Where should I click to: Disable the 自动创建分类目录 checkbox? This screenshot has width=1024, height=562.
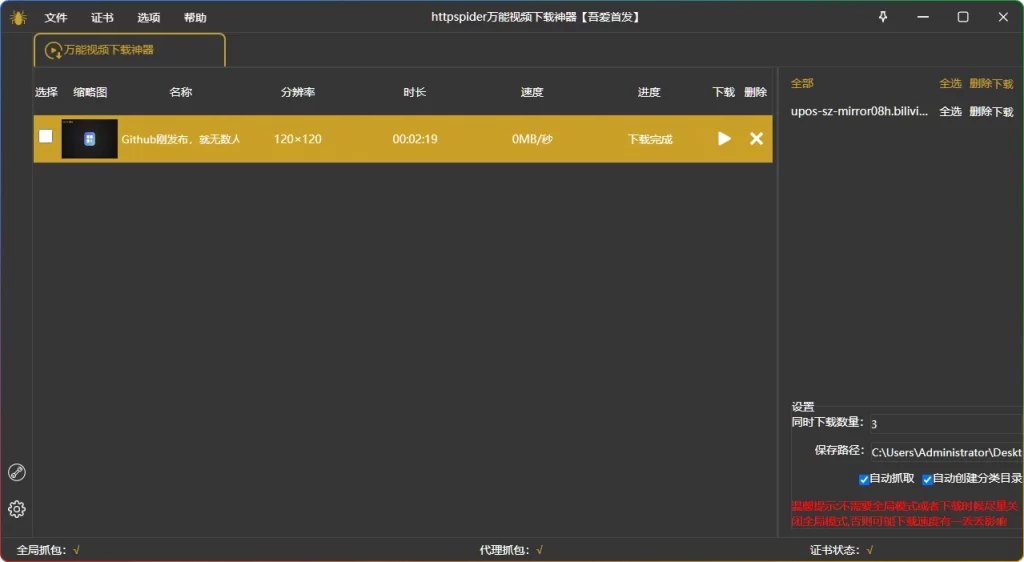[x=927, y=479]
